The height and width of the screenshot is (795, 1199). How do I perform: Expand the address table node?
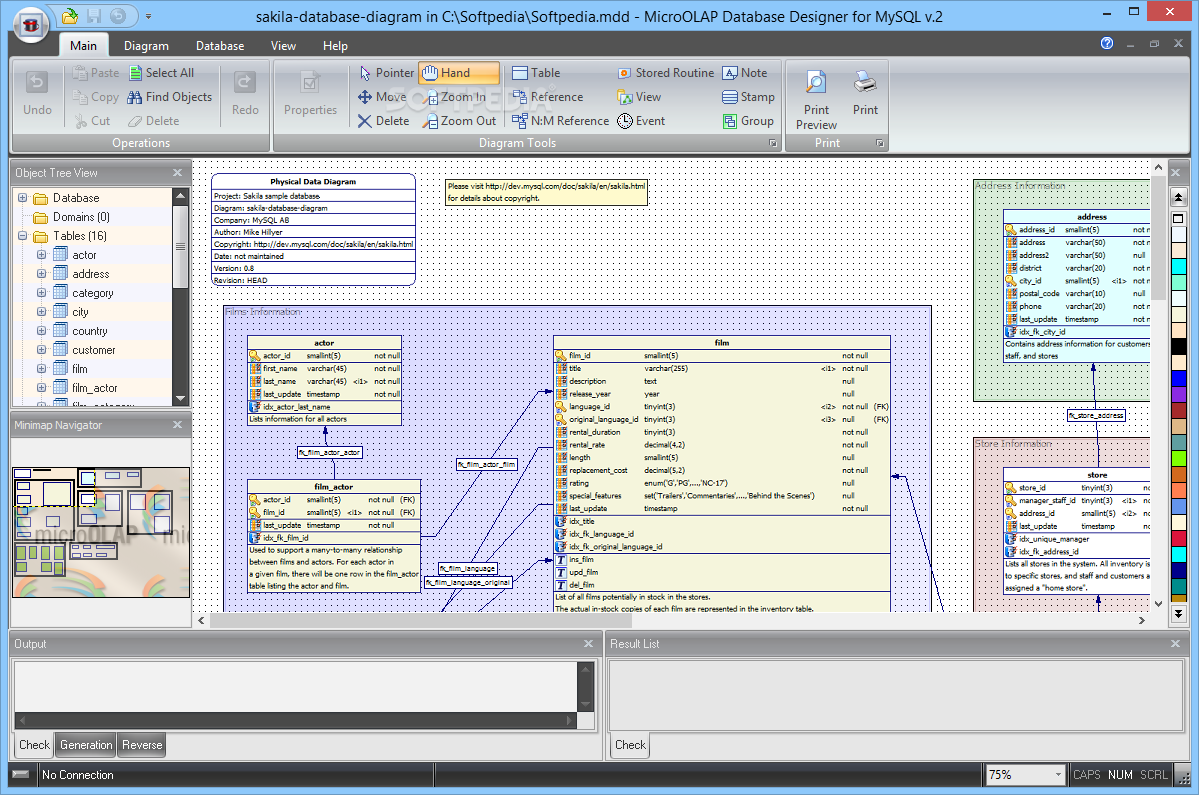[41, 274]
